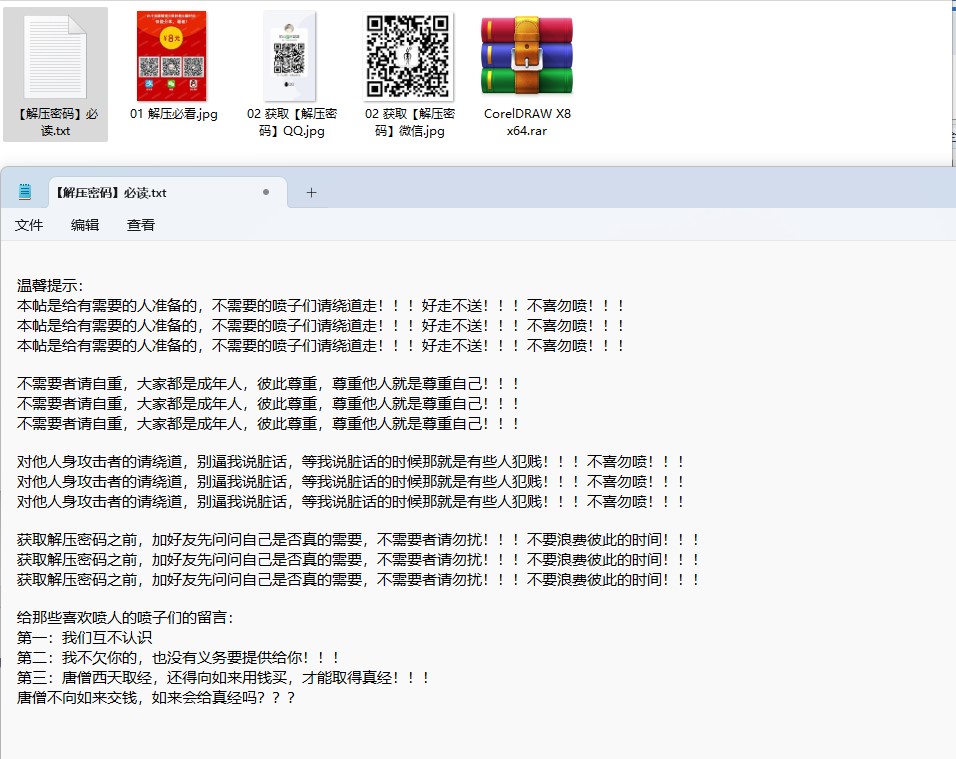Open the 编辑 menu
956x759 pixels.
[85, 225]
